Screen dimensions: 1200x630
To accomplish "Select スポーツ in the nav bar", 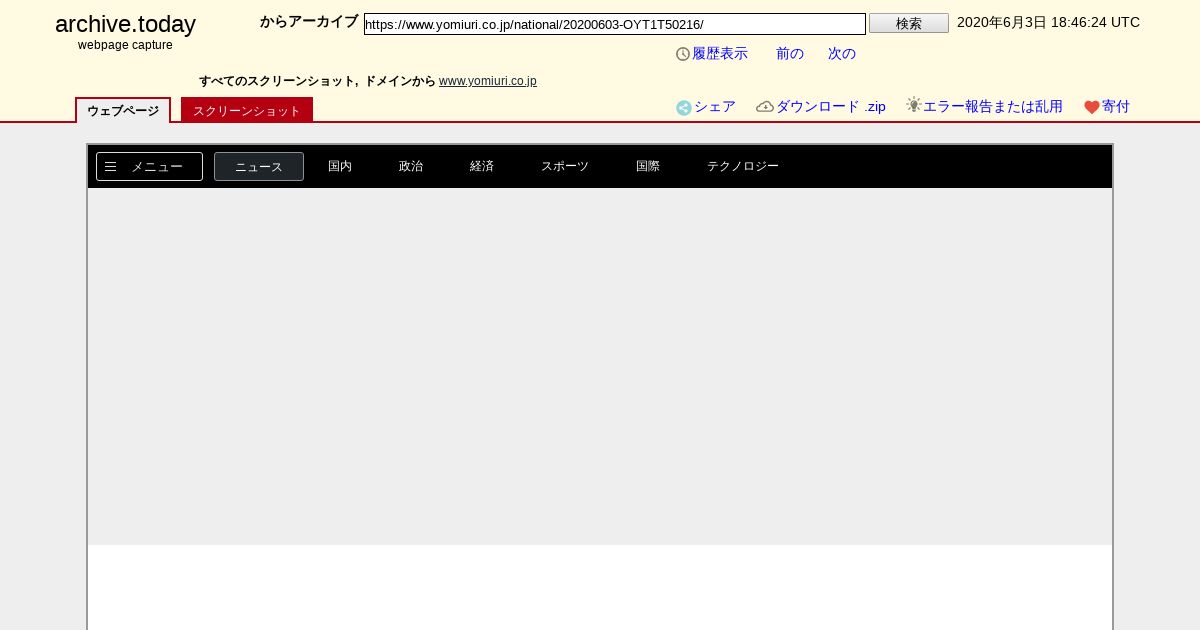I will point(565,166).
